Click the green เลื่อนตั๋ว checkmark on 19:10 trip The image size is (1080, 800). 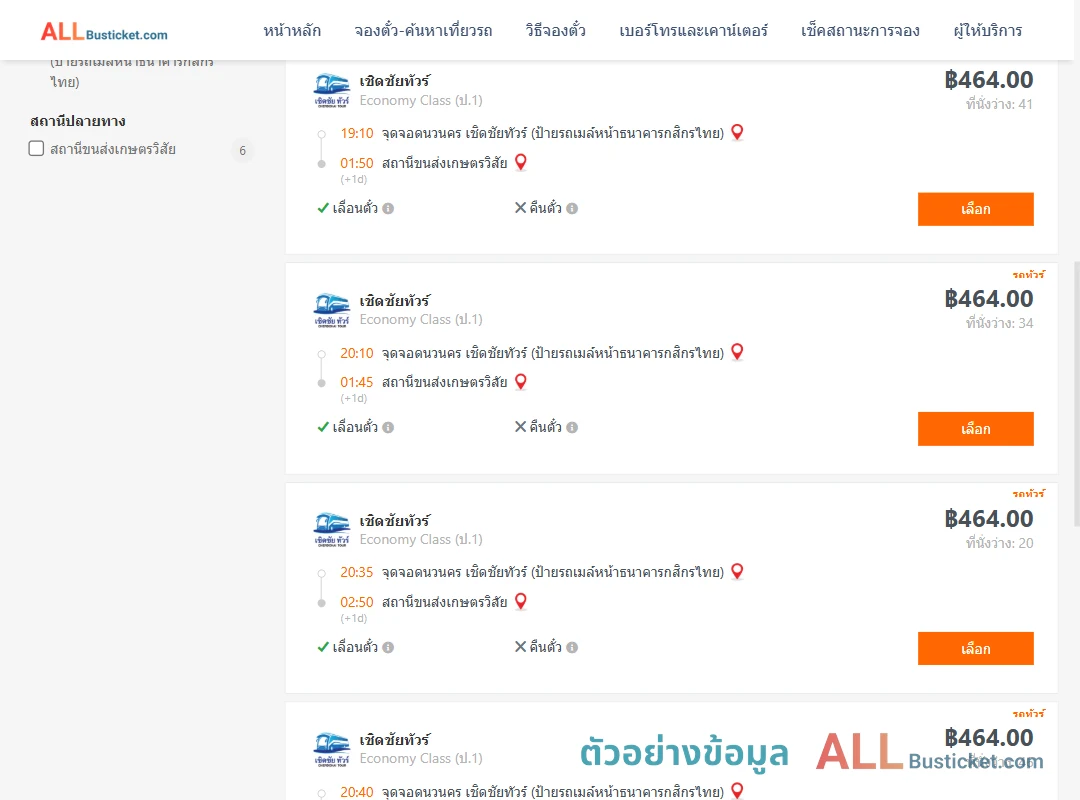pyautogui.click(x=323, y=207)
